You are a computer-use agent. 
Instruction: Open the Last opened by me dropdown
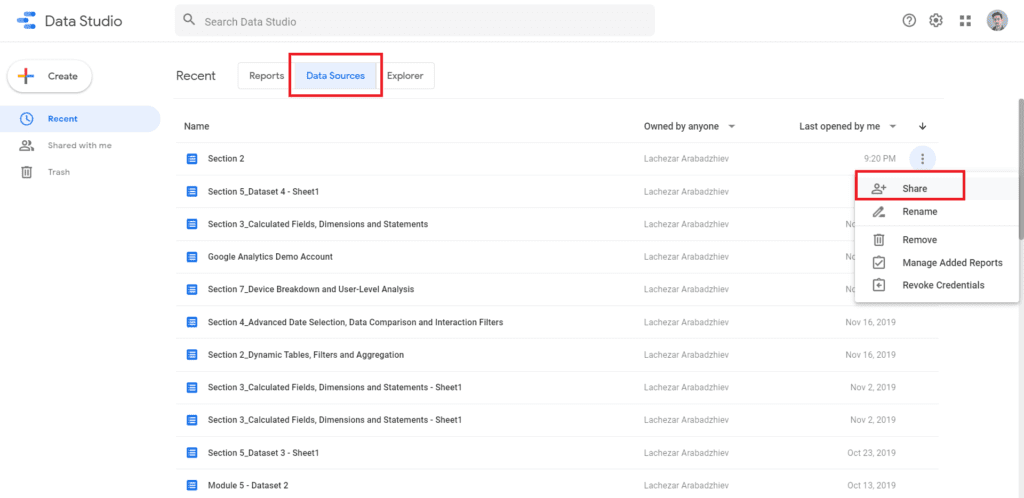pyautogui.click(x=848, y=126)
